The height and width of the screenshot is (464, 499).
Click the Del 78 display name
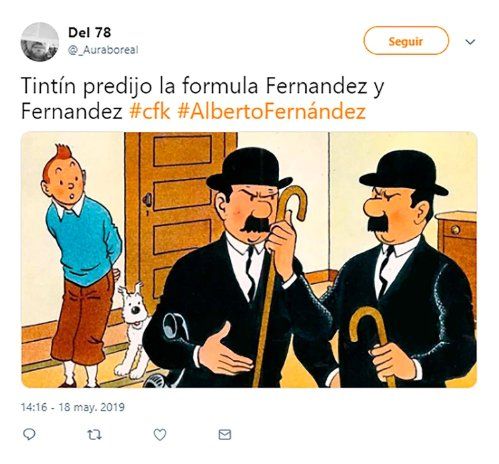coord(89,32)
